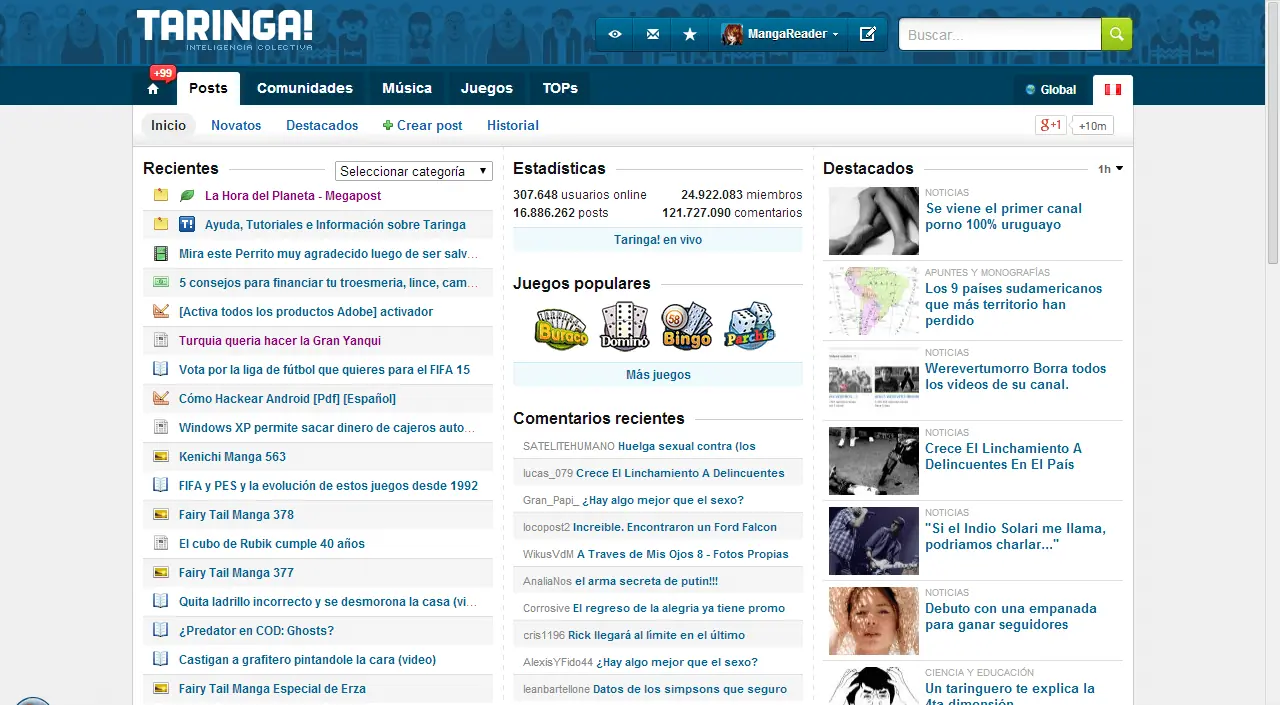Switch to the Global filter
Screen dimensions: 1280x705
tap(1051, 90)
